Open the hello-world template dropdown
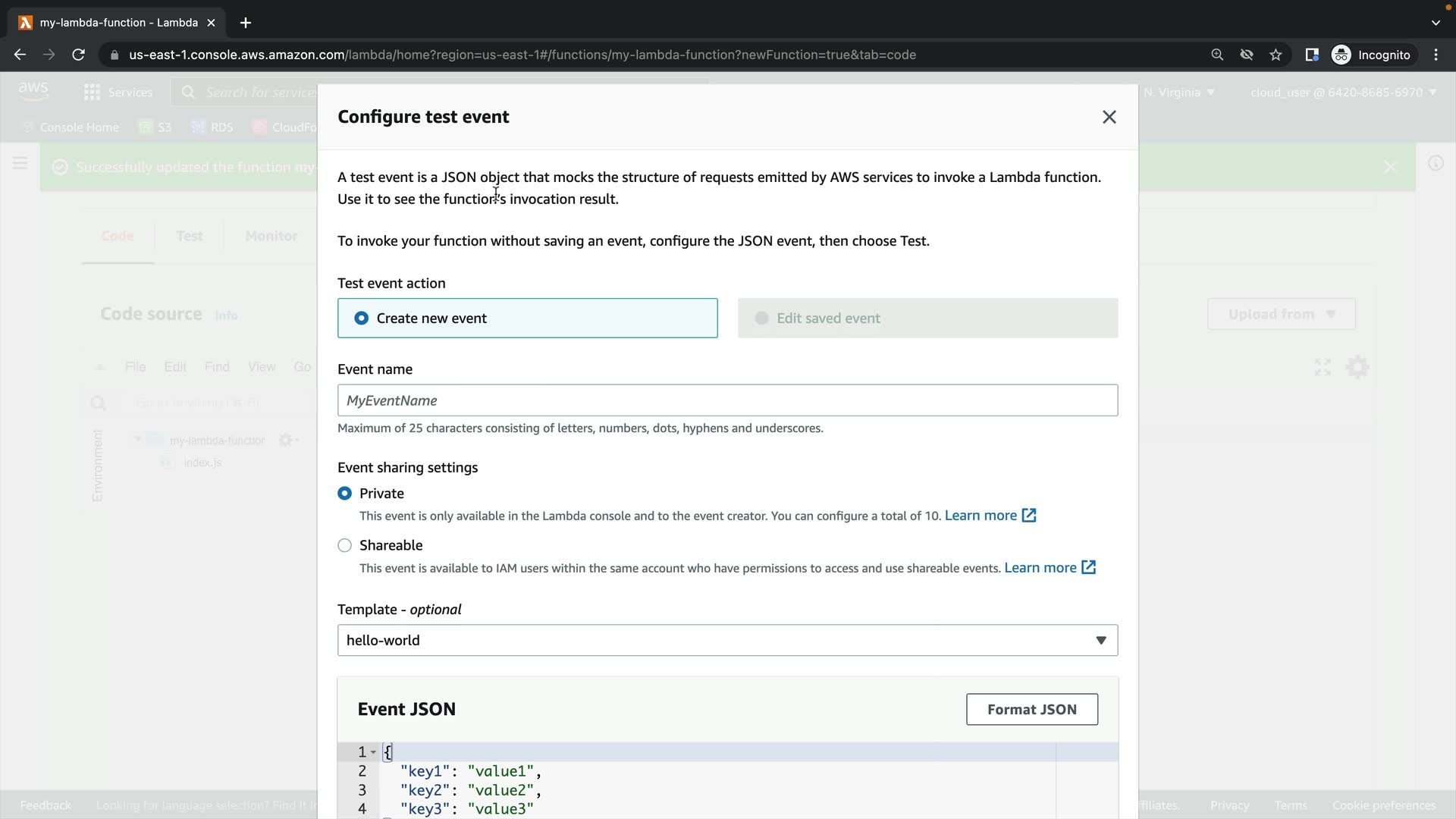Image resolution: width=1456 pixels, height=819 pixels. click(x=726, y=641)
